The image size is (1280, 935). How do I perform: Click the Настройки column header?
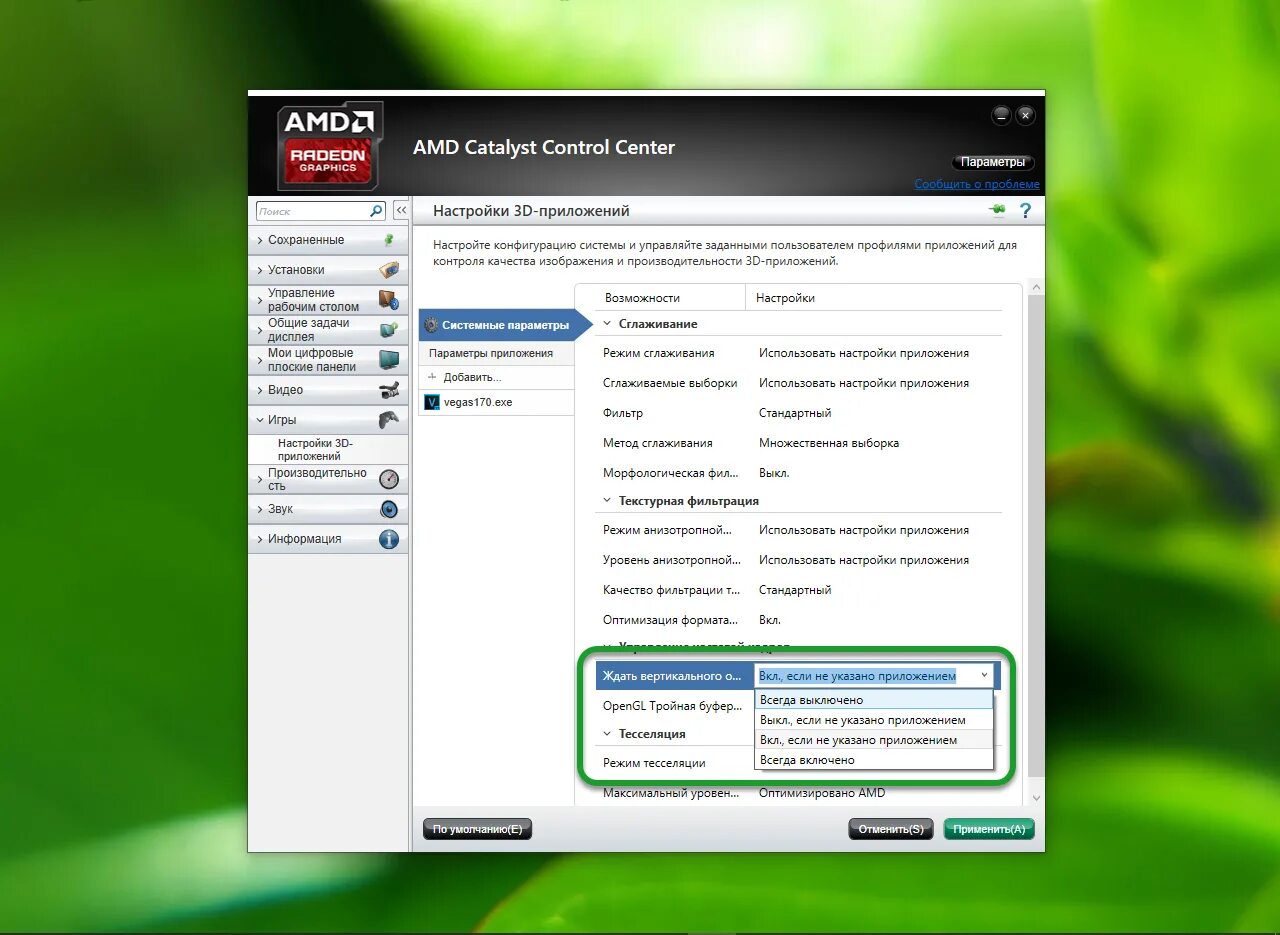[x=785, y=298]
